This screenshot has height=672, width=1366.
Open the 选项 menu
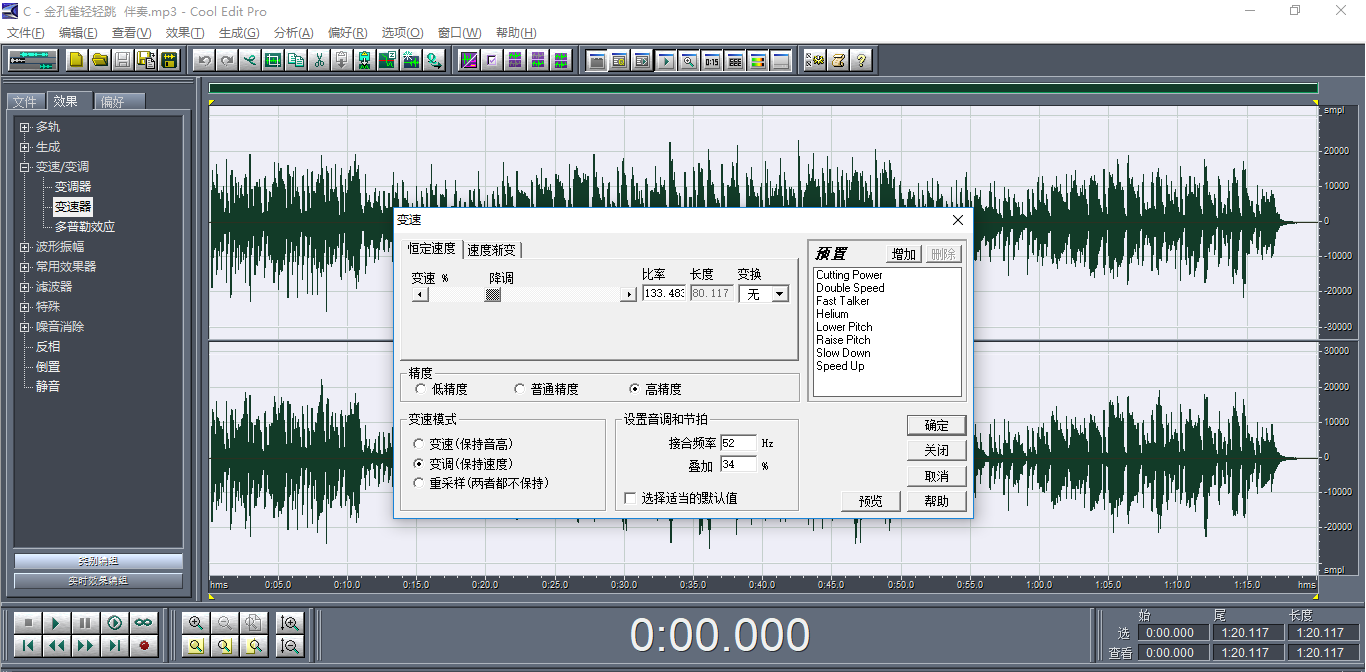[401, 32]
